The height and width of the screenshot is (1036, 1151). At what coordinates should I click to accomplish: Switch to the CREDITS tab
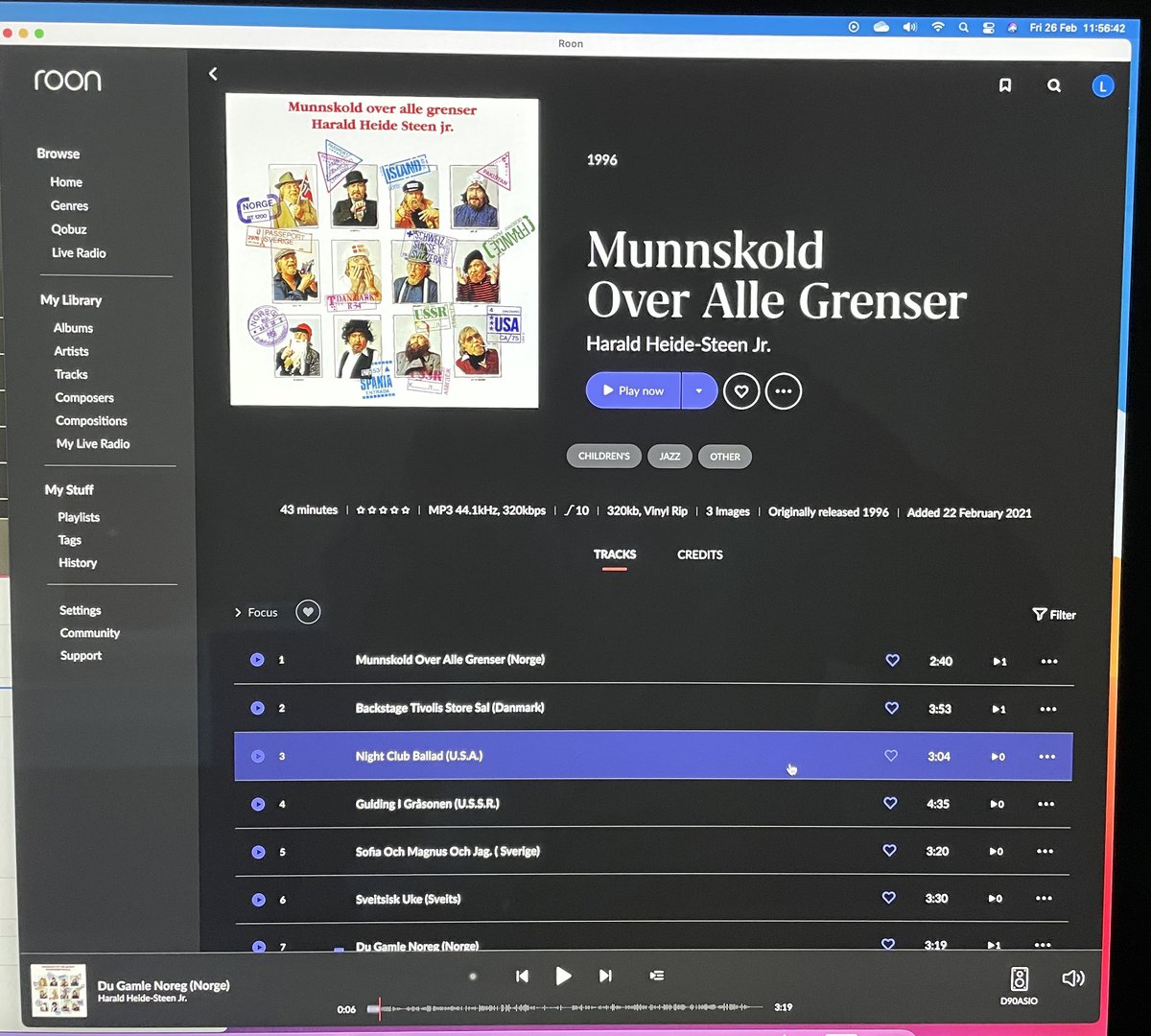(x=700, y=554)
